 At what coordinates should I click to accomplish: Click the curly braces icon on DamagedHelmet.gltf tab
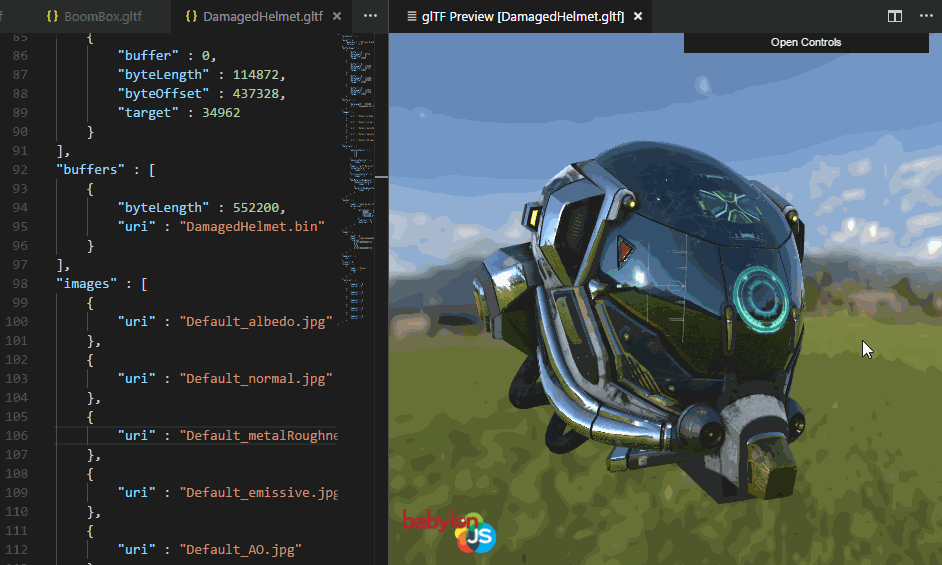(x=191, y=16)
